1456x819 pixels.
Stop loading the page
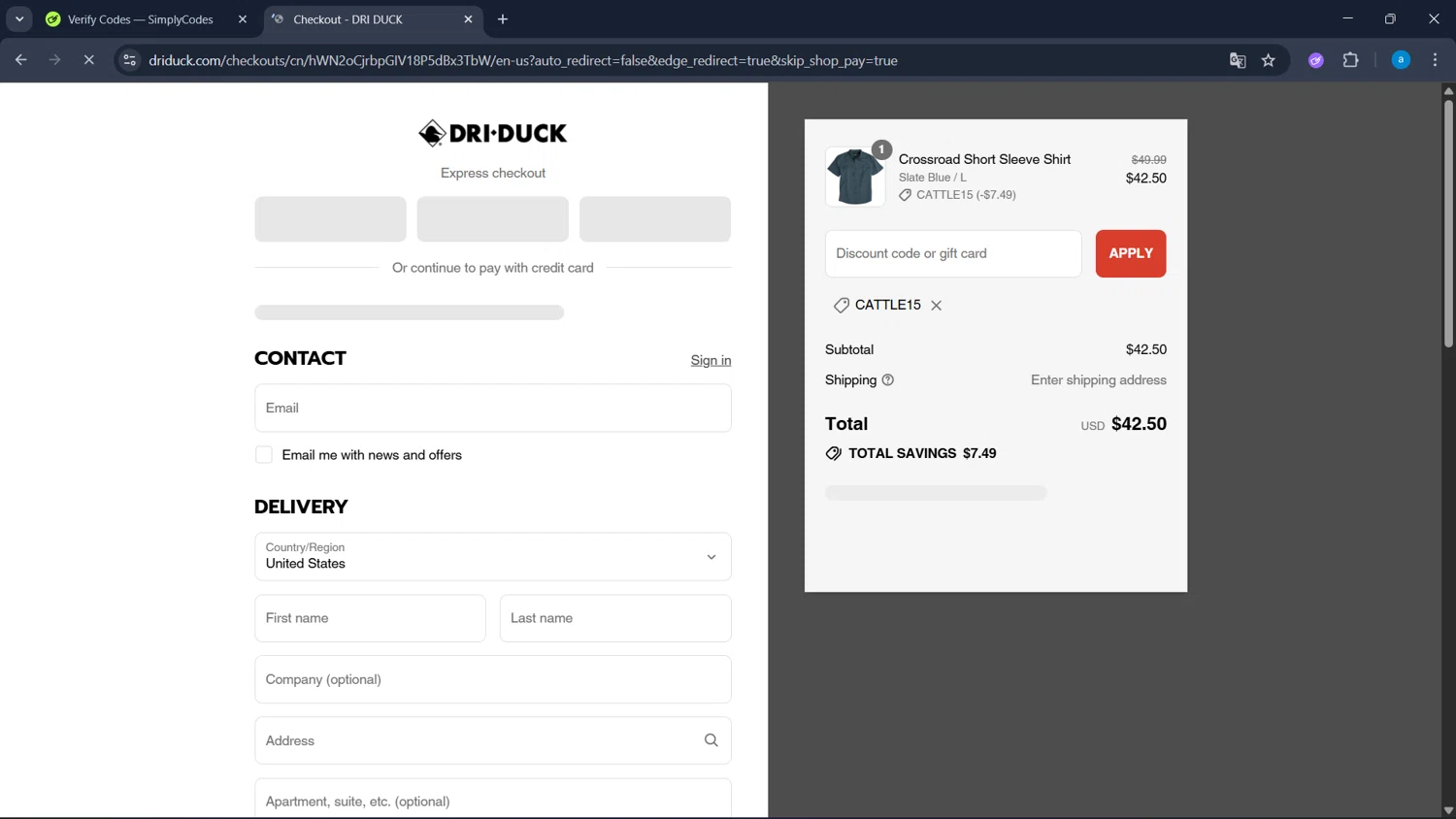pos(88,60)
